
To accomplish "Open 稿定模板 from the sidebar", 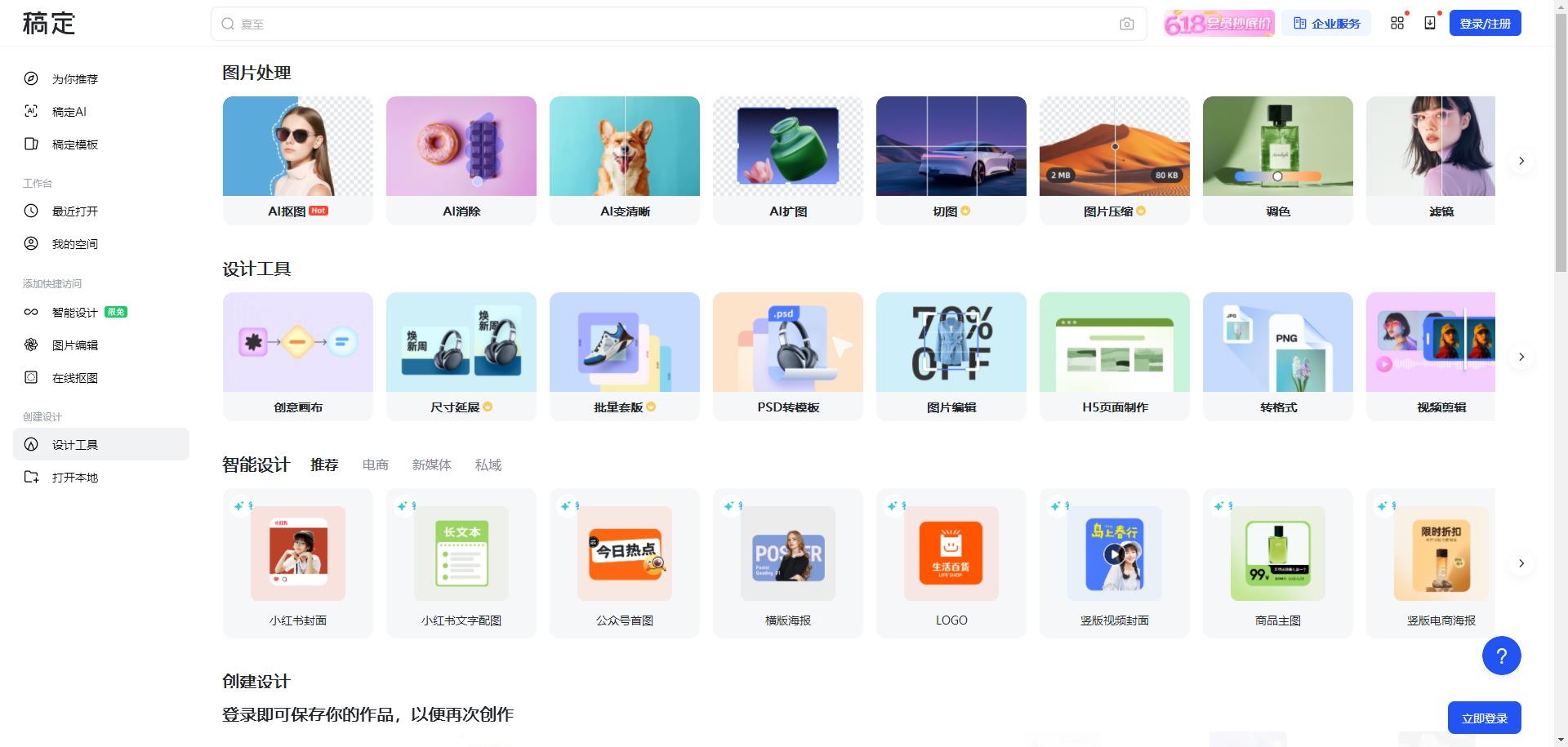I will coord(73,144).
